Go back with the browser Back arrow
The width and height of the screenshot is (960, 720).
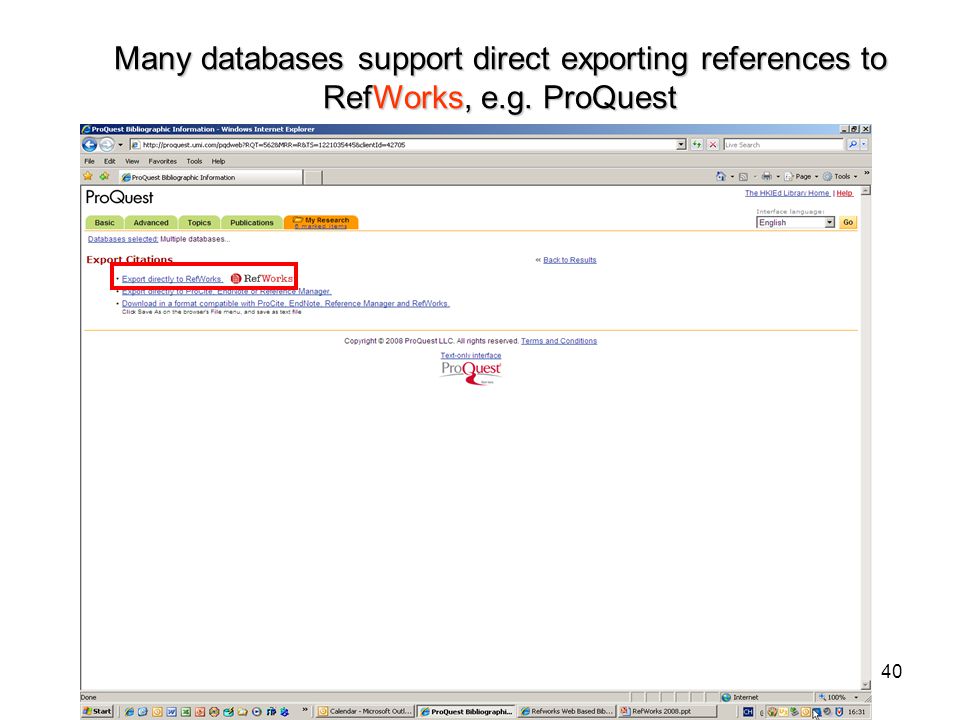[x=89, y=144]
